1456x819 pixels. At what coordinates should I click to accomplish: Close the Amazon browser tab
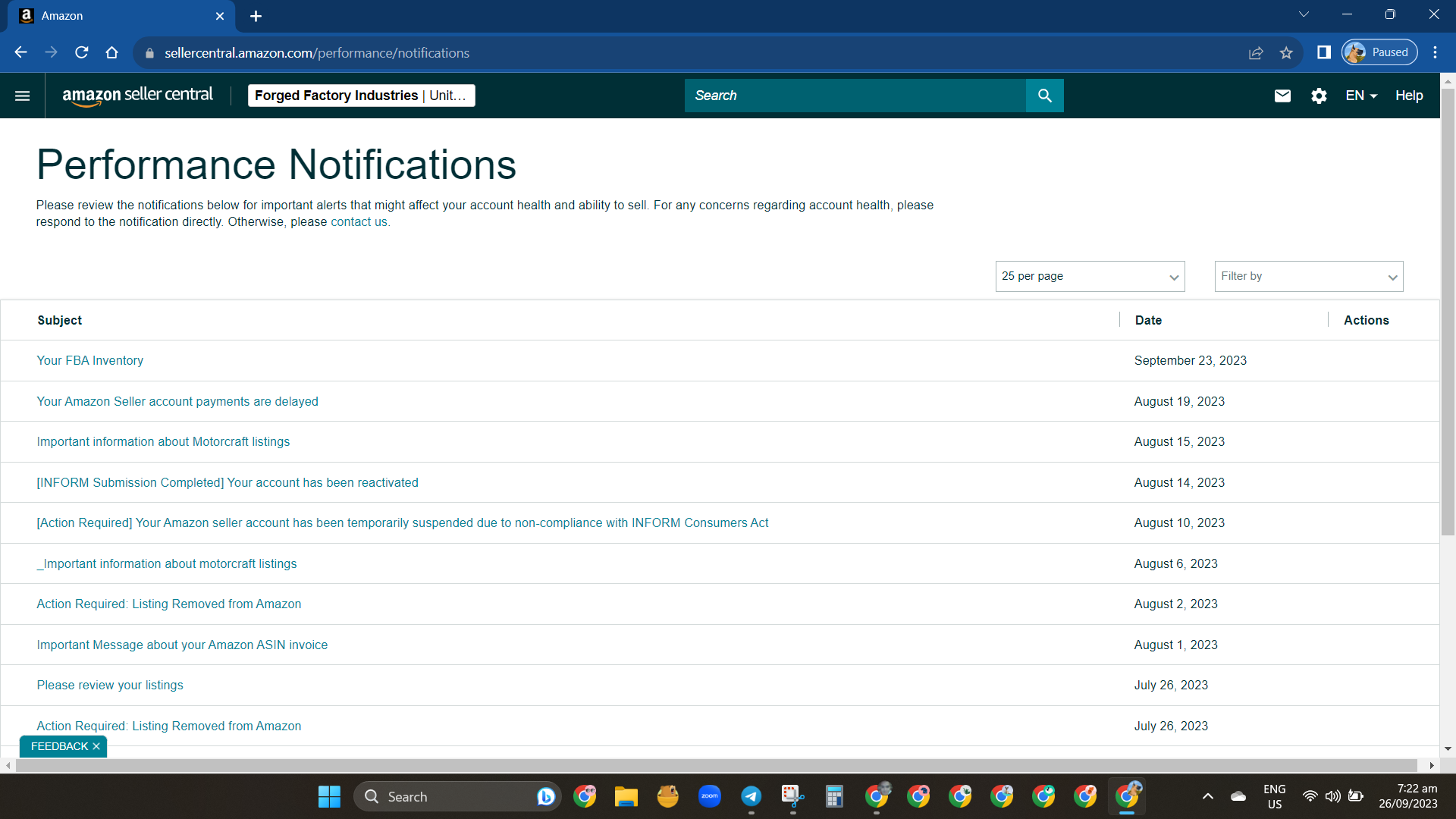(x=220, y=16)
